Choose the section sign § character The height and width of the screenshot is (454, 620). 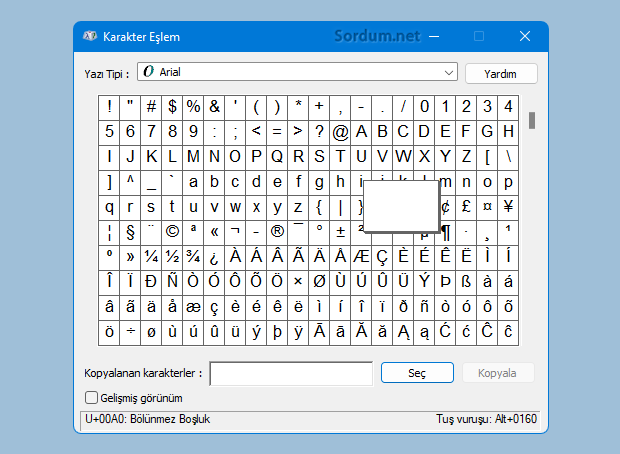click(130, 232)
